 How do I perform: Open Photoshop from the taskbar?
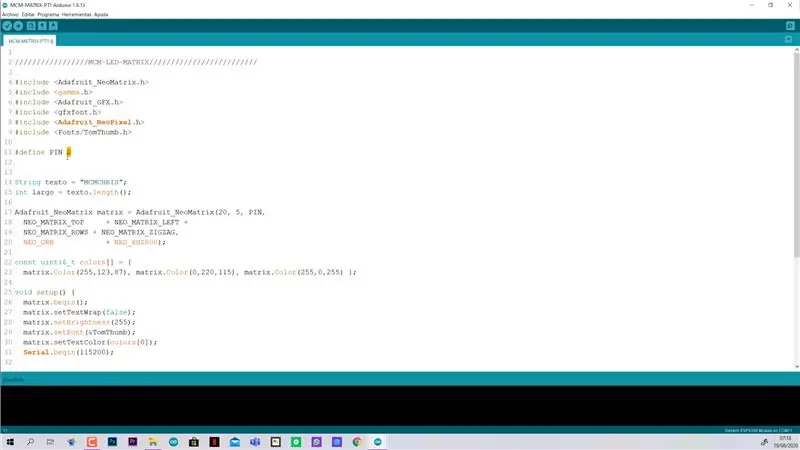pyautogui.click(x=112, y=442)
